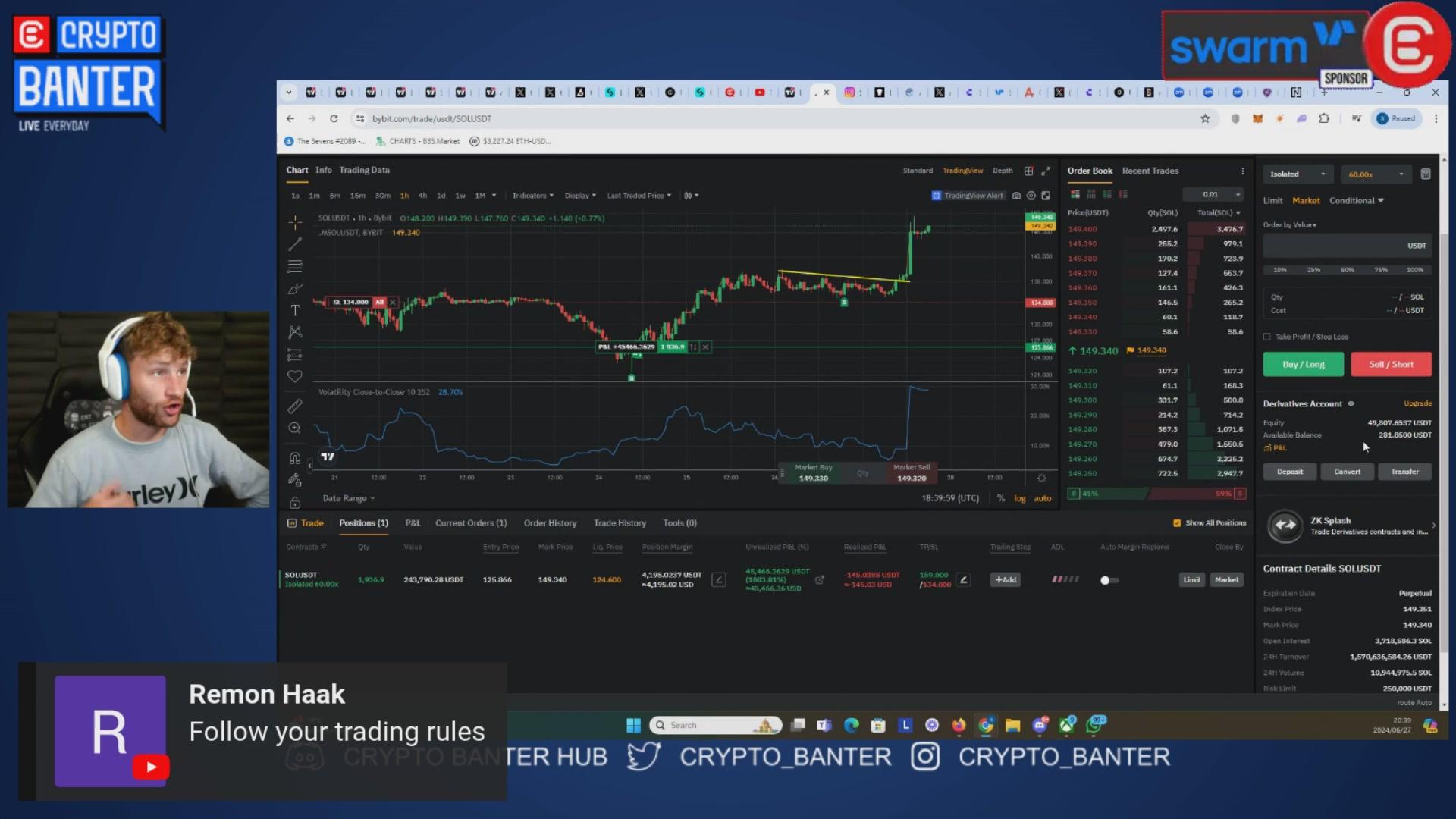This screenshot has height=819, width=1456.
Task: Select the zoom in magnifier tool
Action: pyautogui.click(x=295, y=428)
